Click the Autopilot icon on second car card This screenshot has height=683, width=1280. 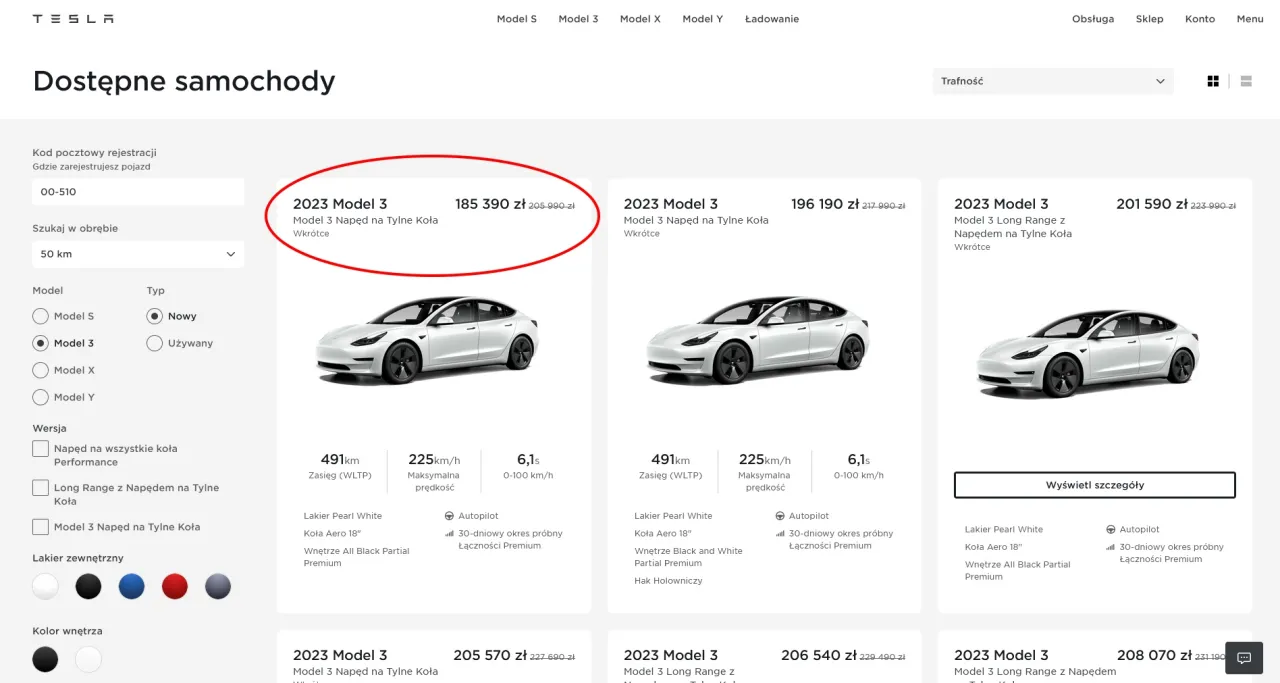782,515
